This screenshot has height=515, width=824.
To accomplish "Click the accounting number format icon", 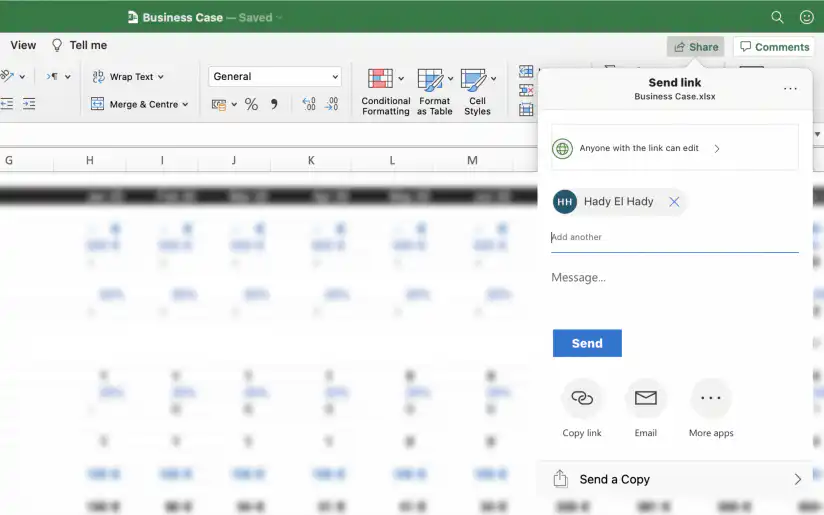I will (219, 105).
